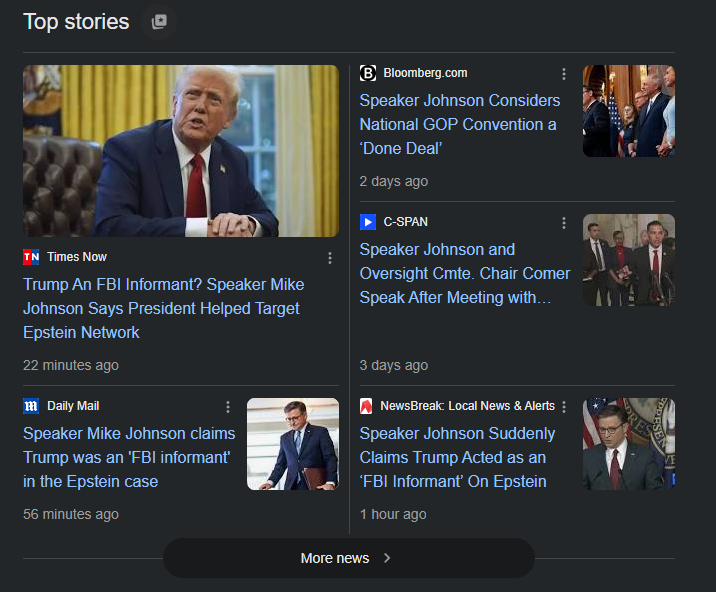Open 'Speaker Mike Johnson claims Trump' Daily Mail headline

129,457
